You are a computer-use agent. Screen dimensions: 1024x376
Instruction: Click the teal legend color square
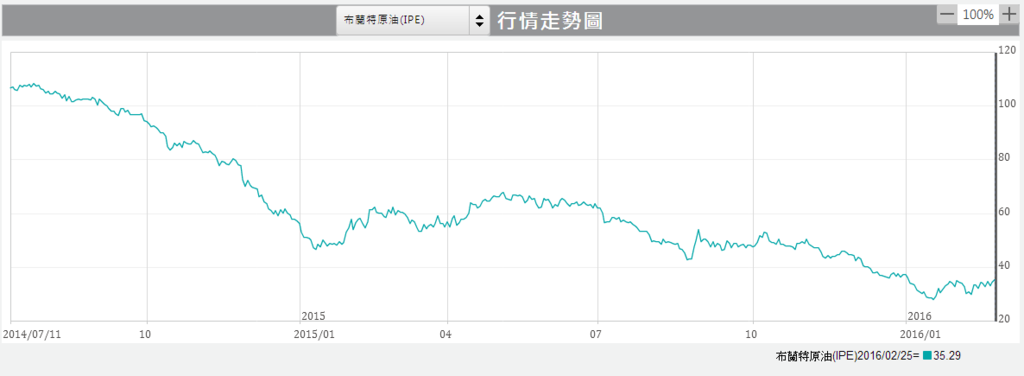[x=927, y=356]
